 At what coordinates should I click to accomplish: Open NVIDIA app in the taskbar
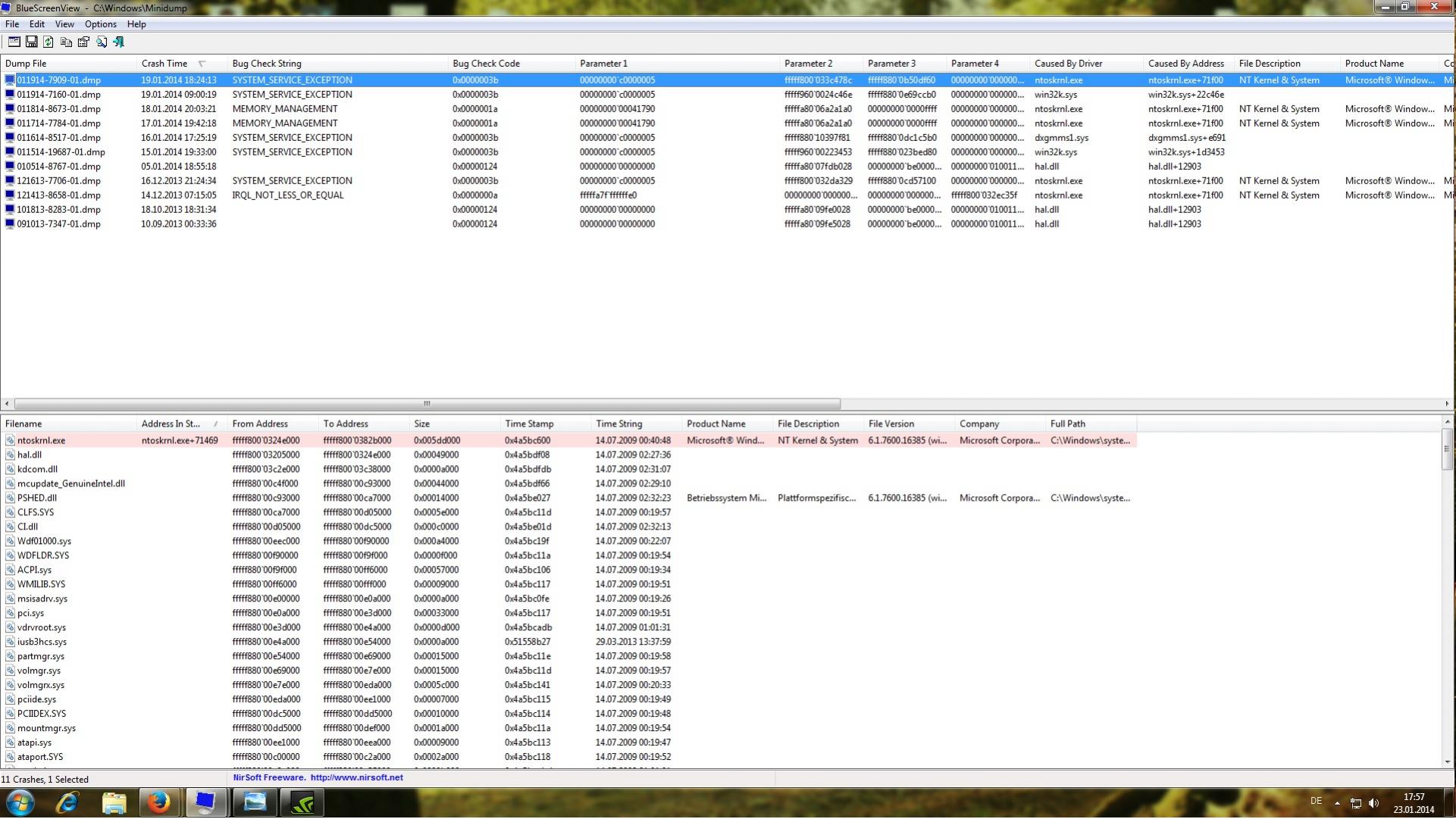pos(302,803)
